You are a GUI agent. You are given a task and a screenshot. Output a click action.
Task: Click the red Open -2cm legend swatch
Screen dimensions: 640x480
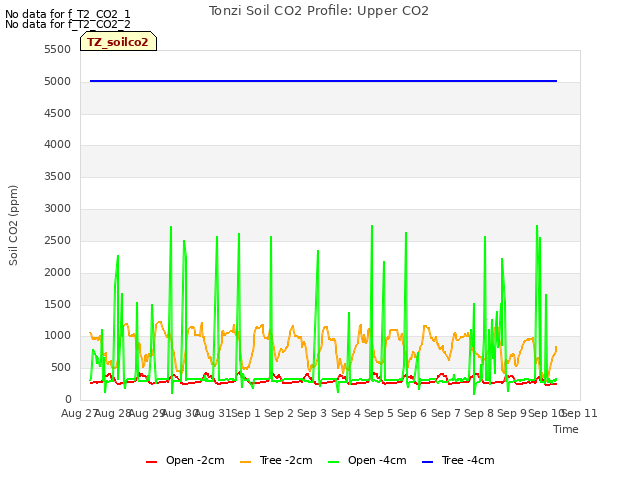coord(151,462)
